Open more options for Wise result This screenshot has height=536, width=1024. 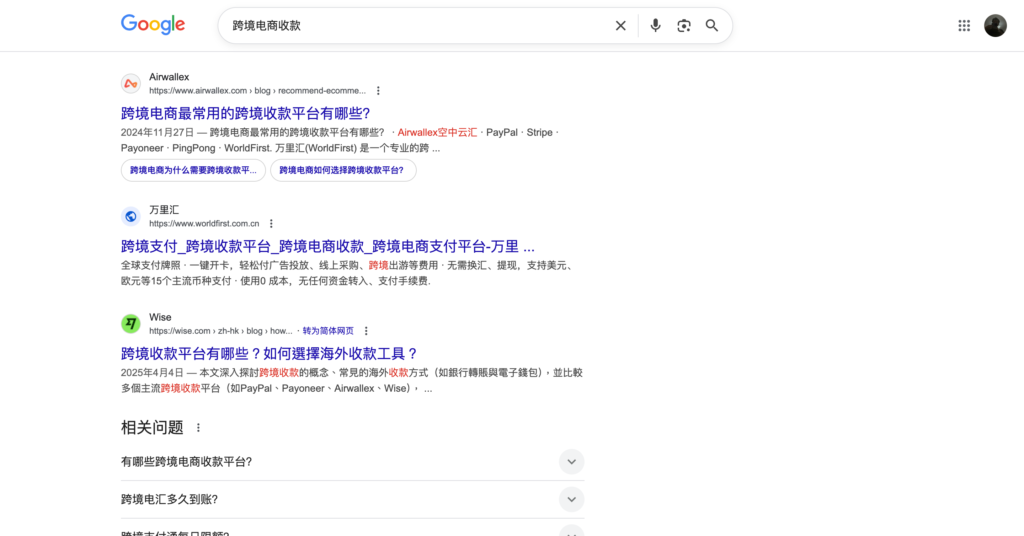366,331
